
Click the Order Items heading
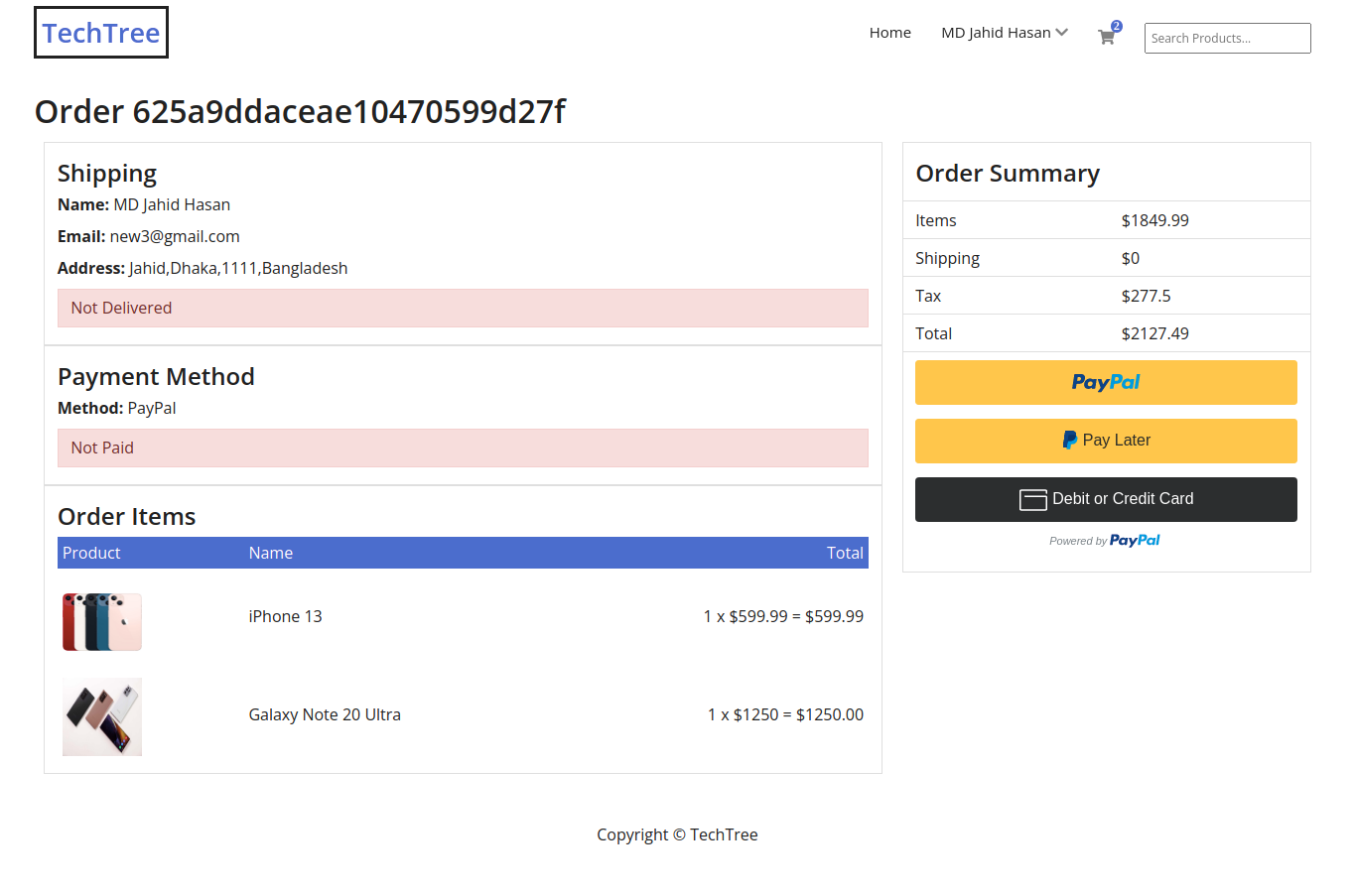tap(127, 517)
